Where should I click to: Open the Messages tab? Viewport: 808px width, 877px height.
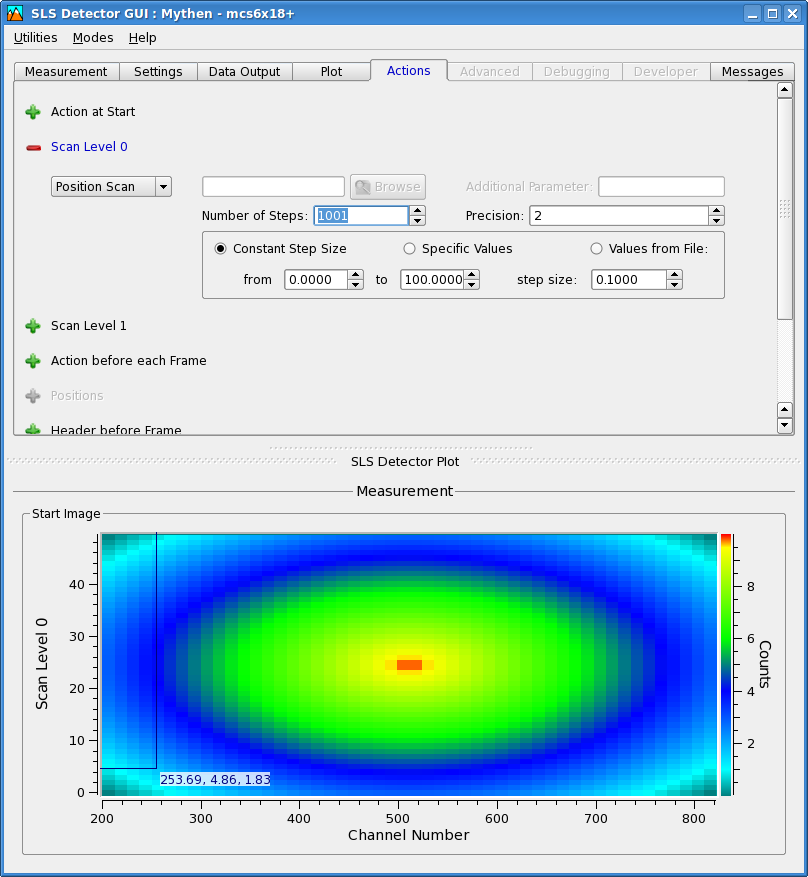(752, 72)
